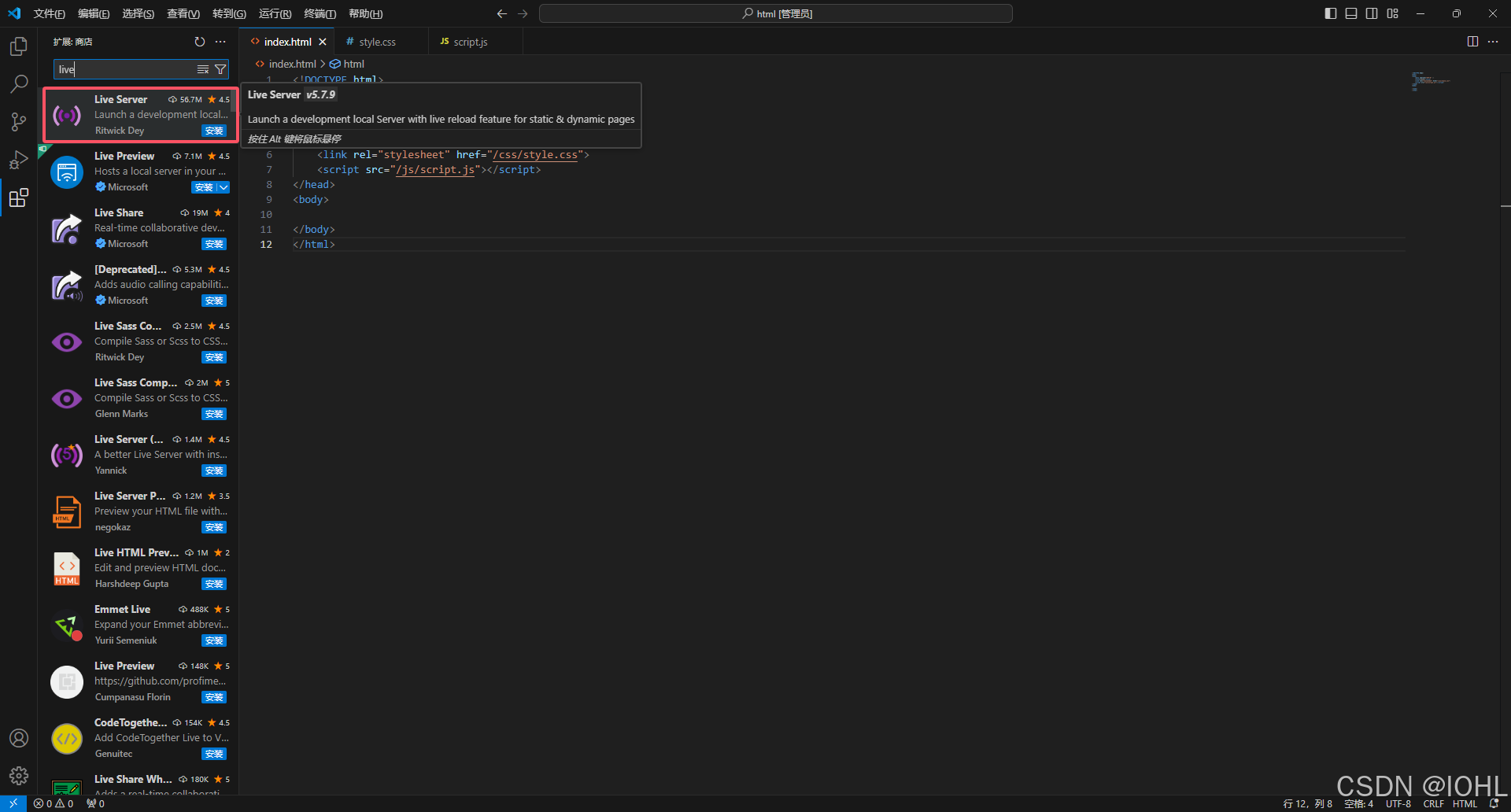The width and height of the screenshot is (1511, 812).
Task: Open the Accounts menu icon
Action: pos(19,738)
